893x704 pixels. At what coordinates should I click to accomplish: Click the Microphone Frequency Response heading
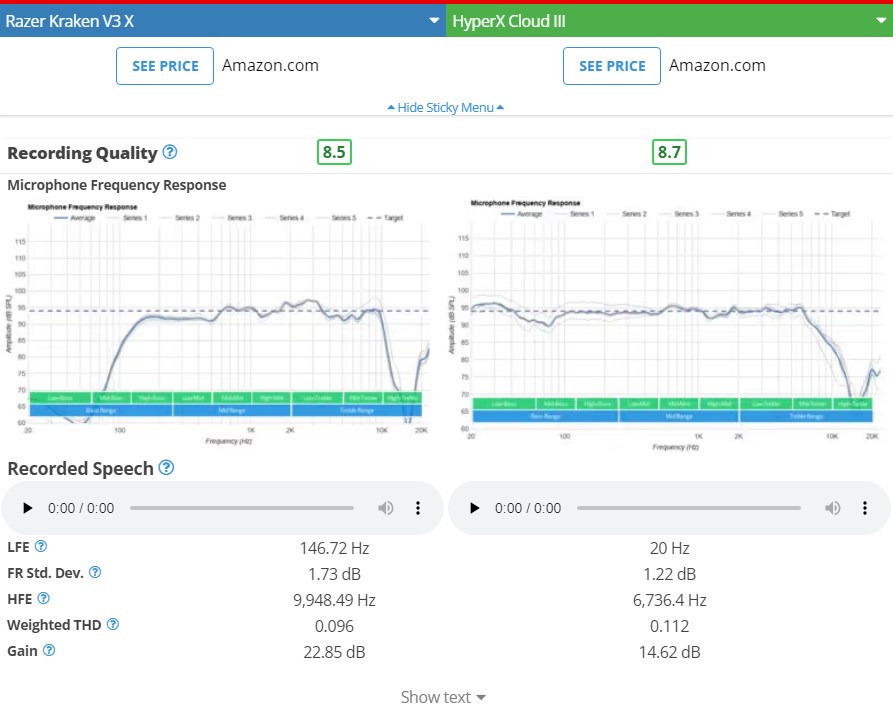pos(117,185)
